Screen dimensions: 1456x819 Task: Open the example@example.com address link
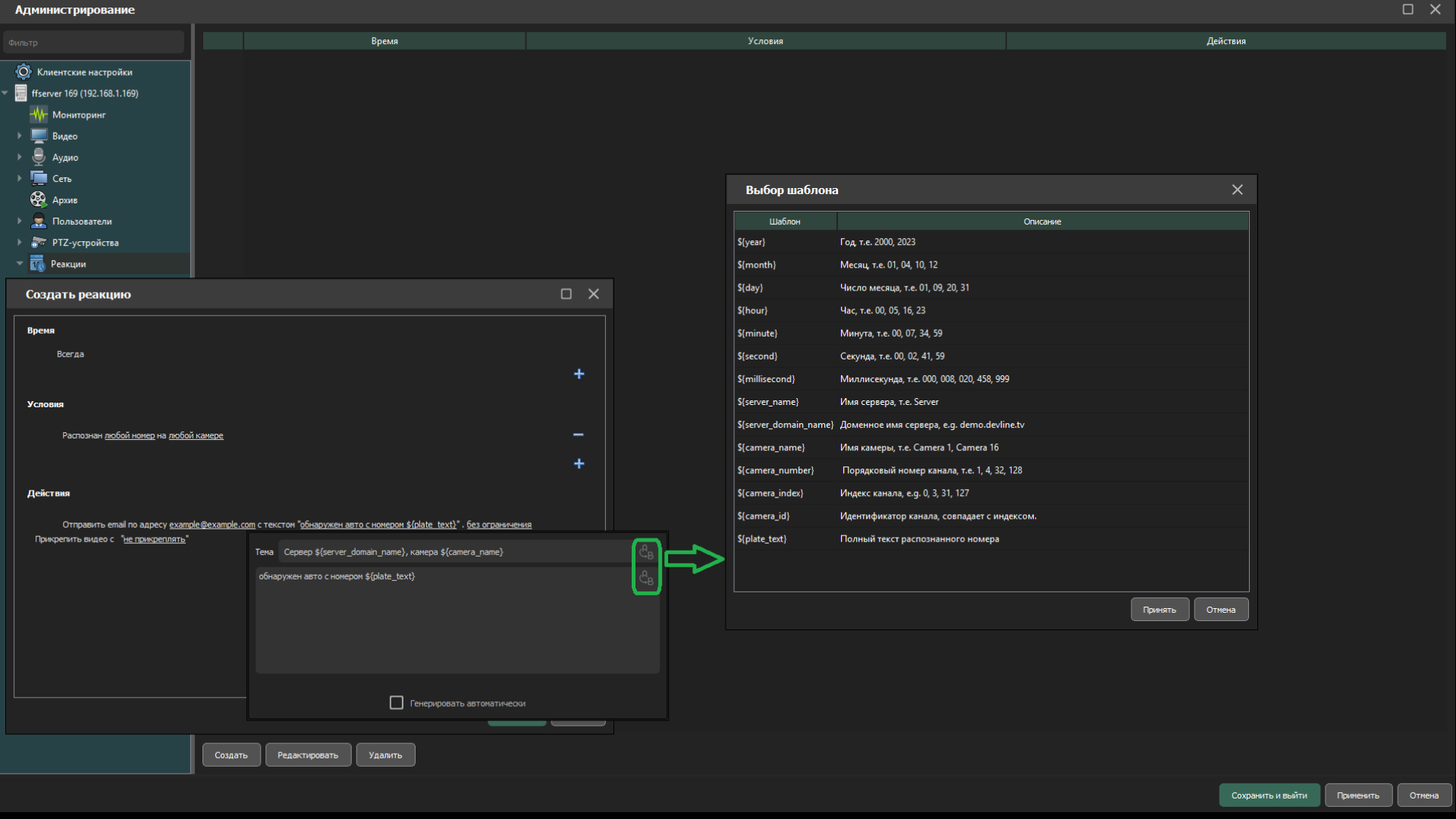tap(212, 525)
